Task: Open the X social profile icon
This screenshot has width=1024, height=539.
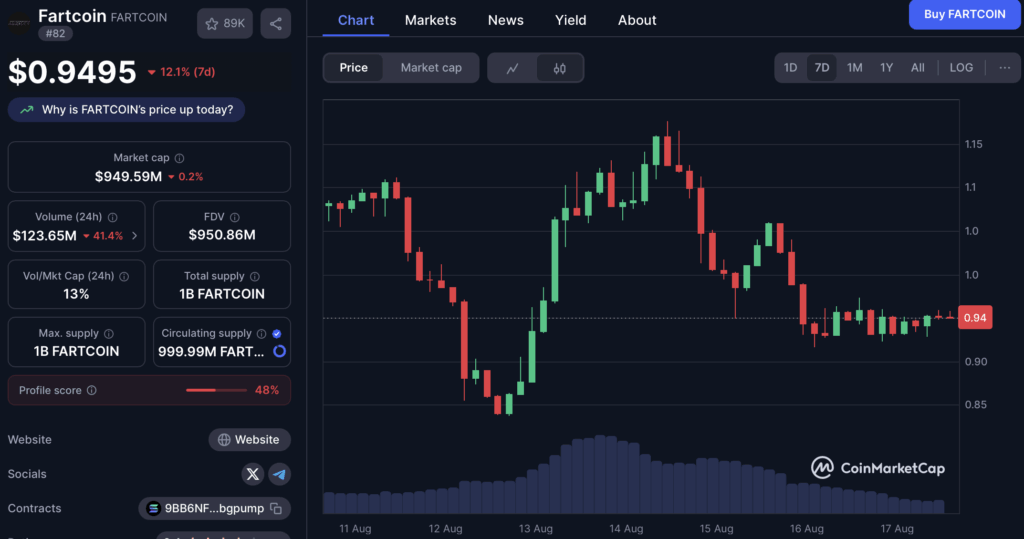Action: click(253, 474)
